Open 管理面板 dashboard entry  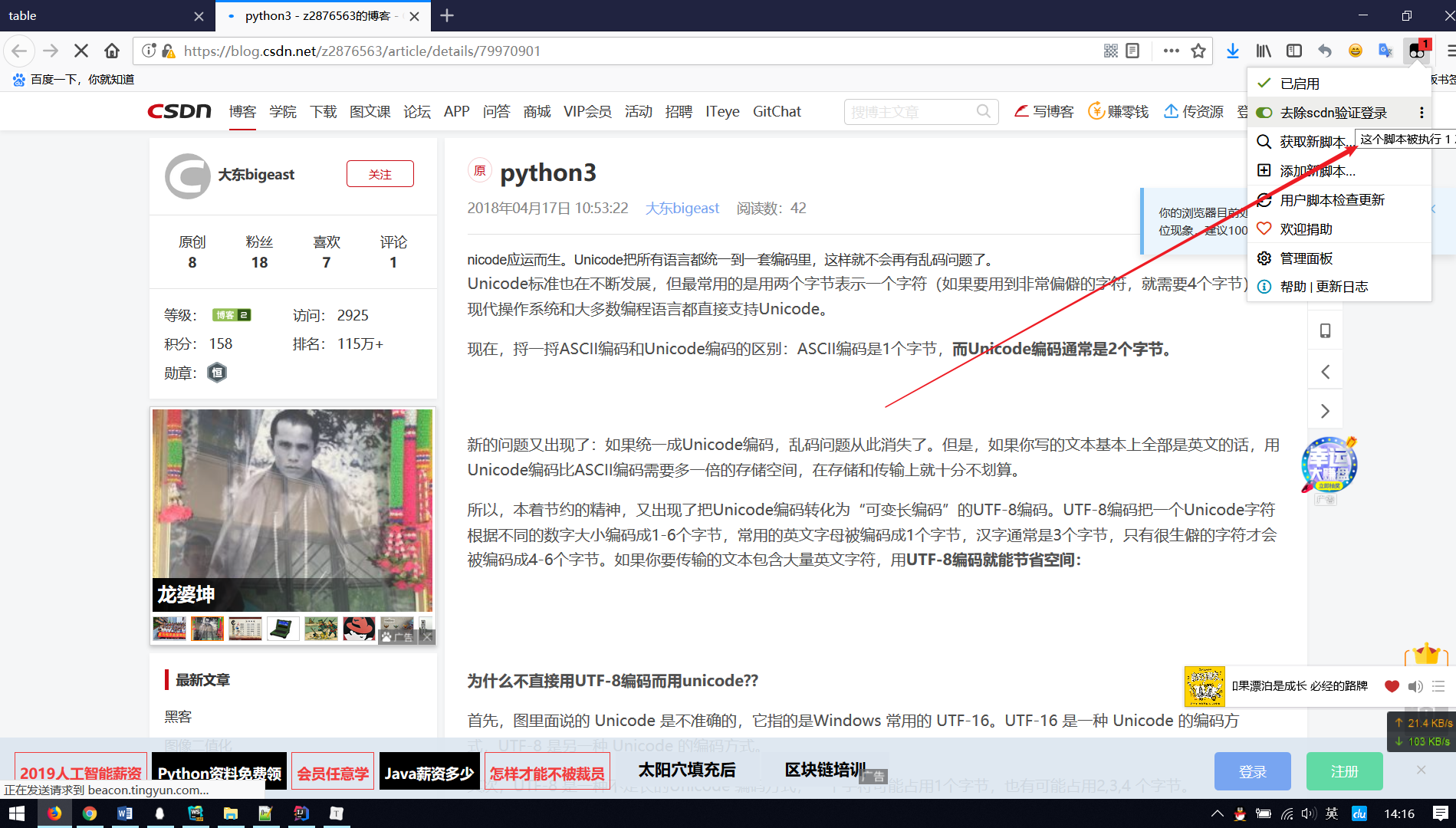pos(1339,258)
